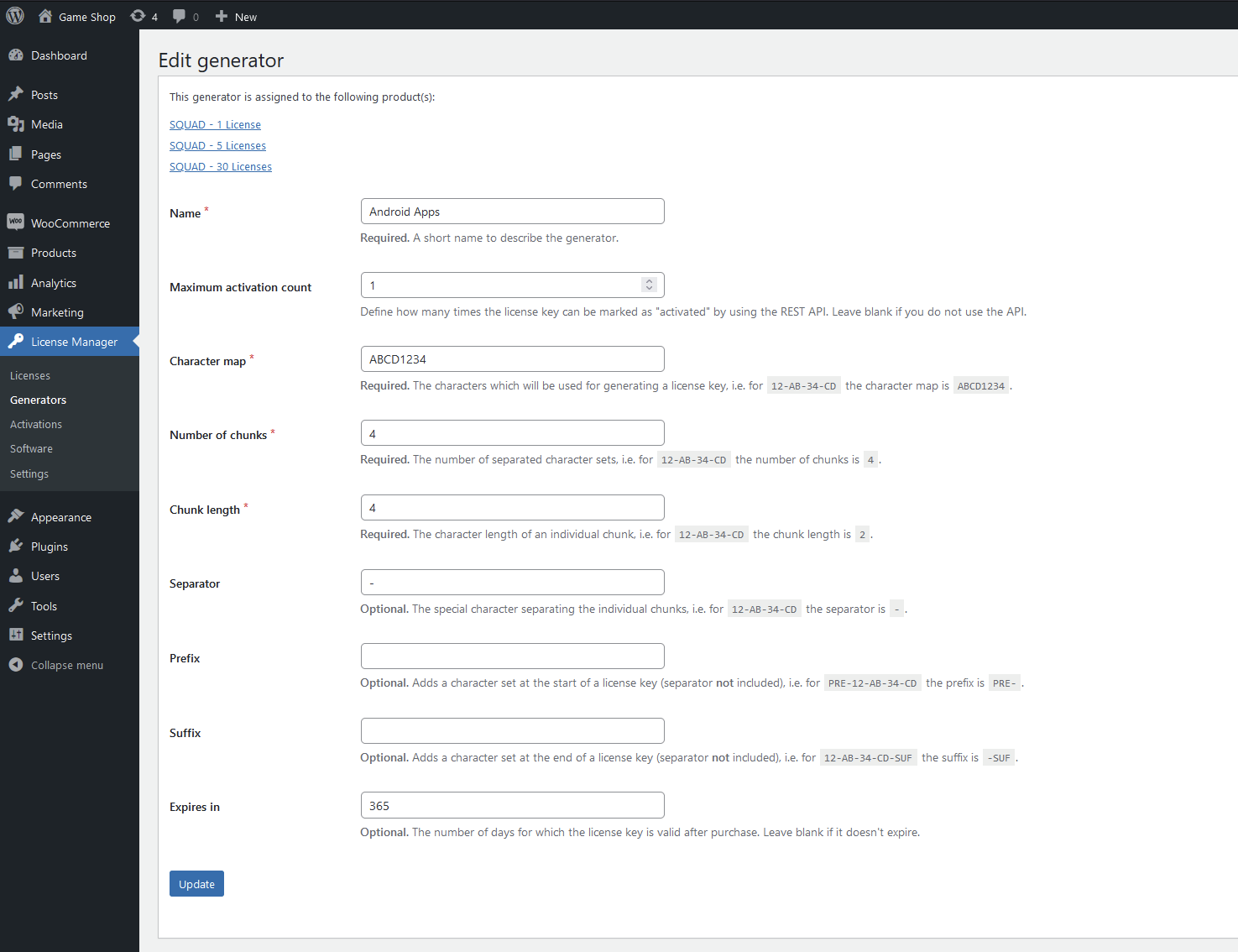The image size is (1238, 952).
Task: Click the Marketing megaphone icon
Action: point(17,311)
